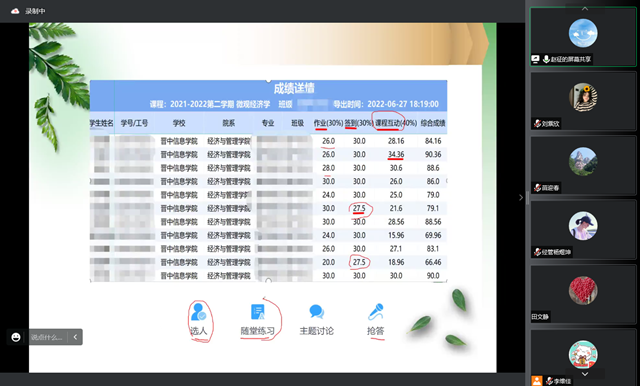Viewport: 640px width, 386px height.
Task: Click the 随堂练习 label on the slide
Action: click(x=258, y=331)
